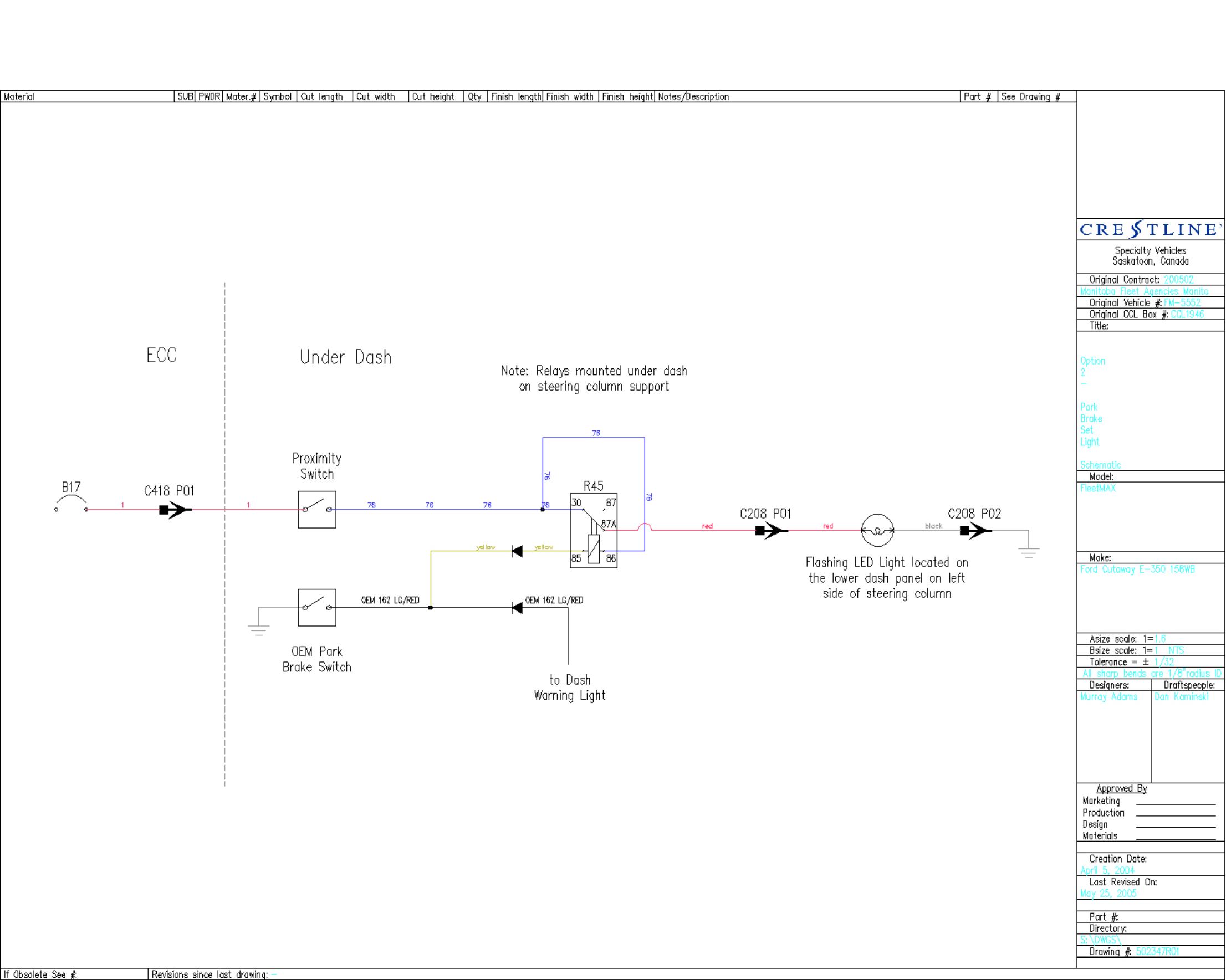Select the drawing number '502347R01'
Screen dimensions: 1226x980
[x=1158, y=952]
